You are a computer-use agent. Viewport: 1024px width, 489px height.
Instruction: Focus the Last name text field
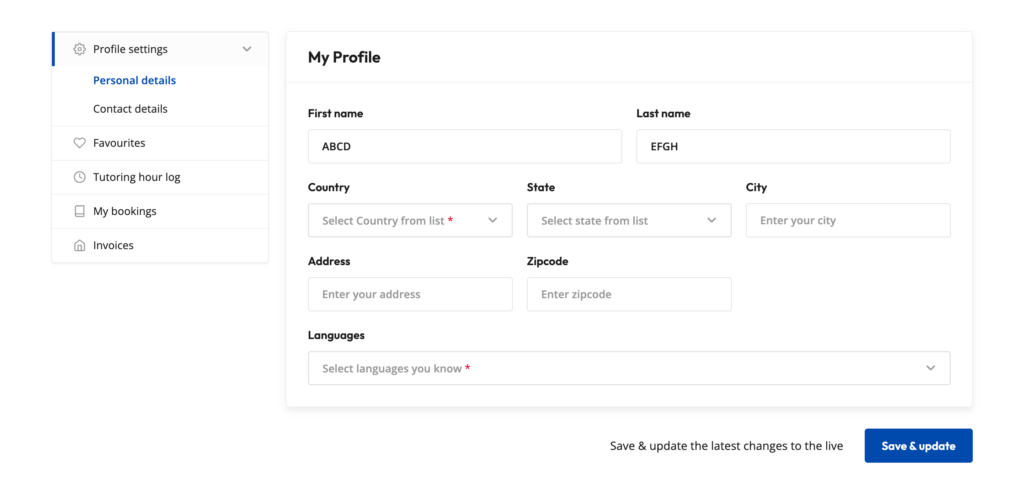[793, 147]
